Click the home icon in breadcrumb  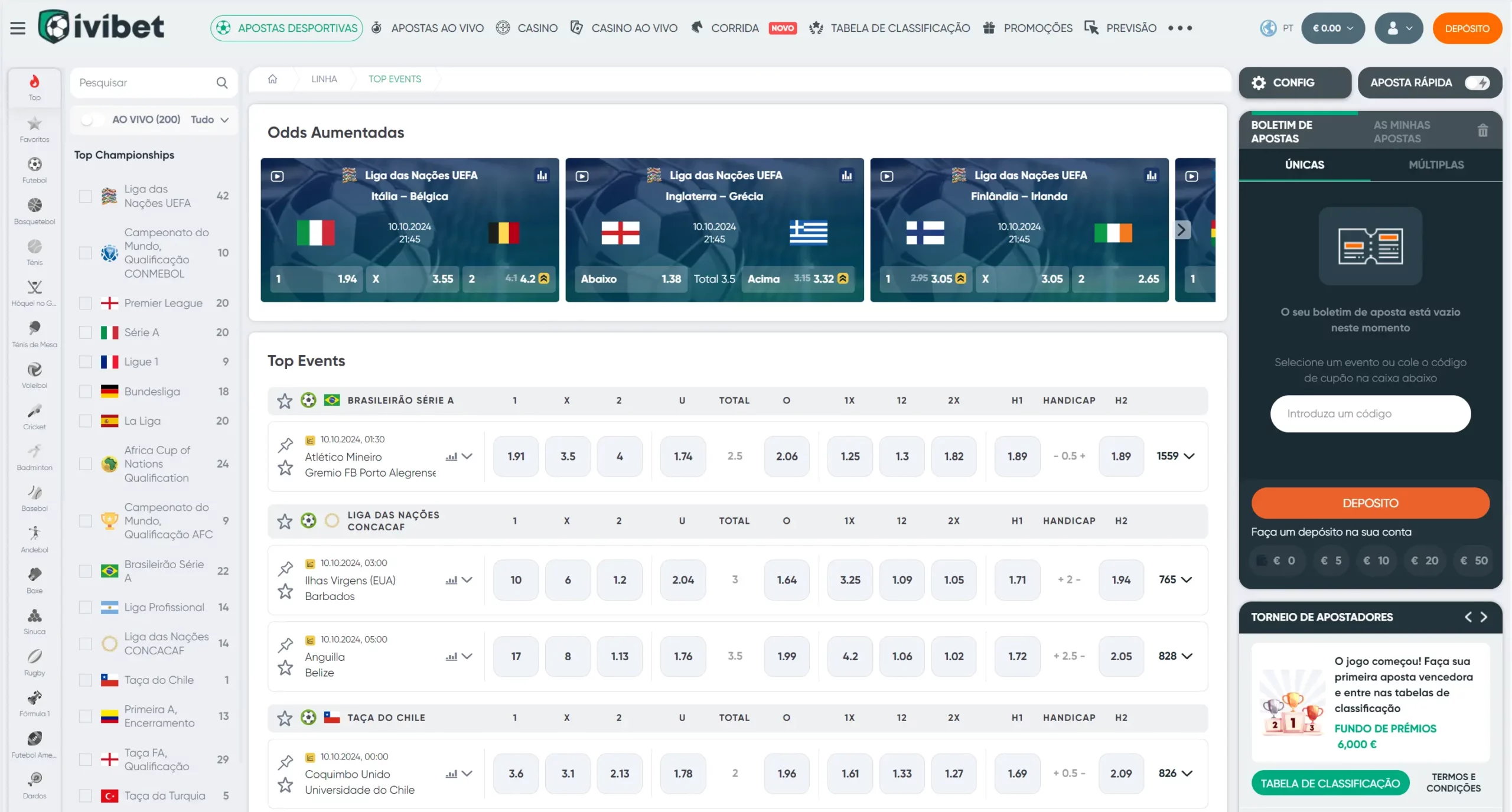point(272,79)
